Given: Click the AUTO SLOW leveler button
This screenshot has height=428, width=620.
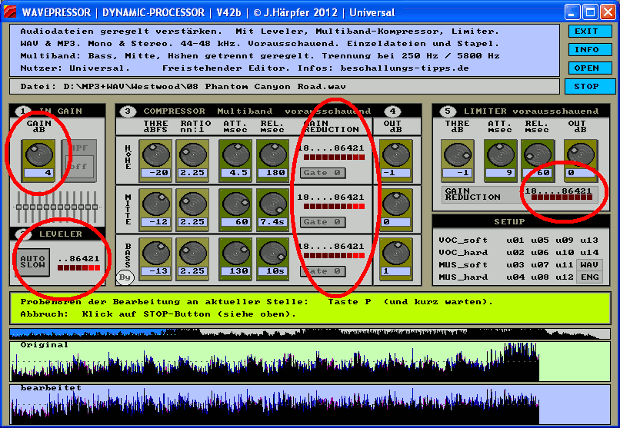Looking at the screenshot, I should tap(33, 261).
